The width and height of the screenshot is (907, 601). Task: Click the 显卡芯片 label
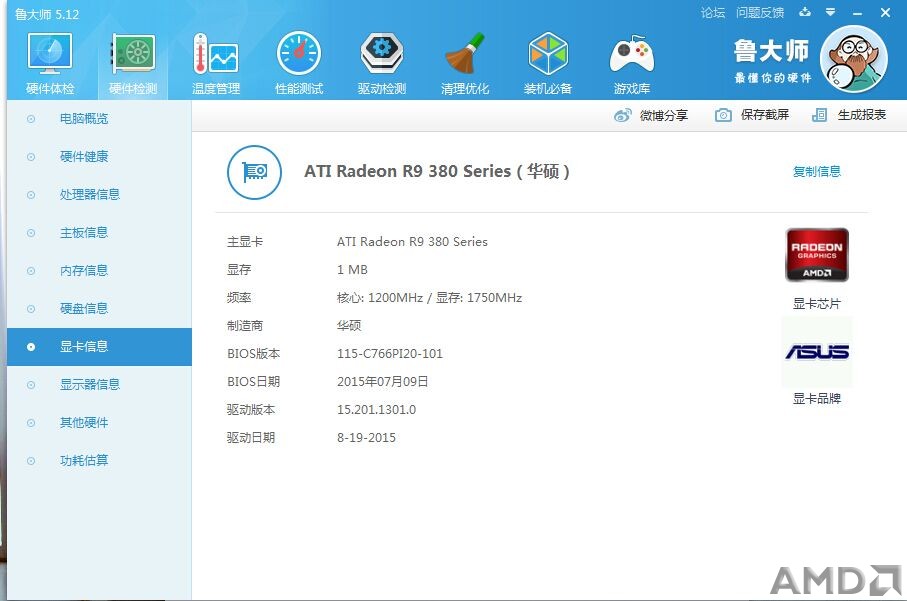(x=817, y=304)
